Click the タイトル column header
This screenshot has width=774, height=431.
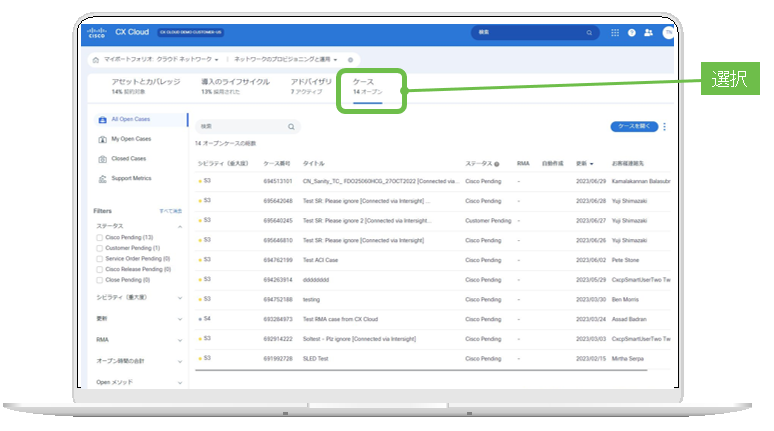click(x=313, y=164)
